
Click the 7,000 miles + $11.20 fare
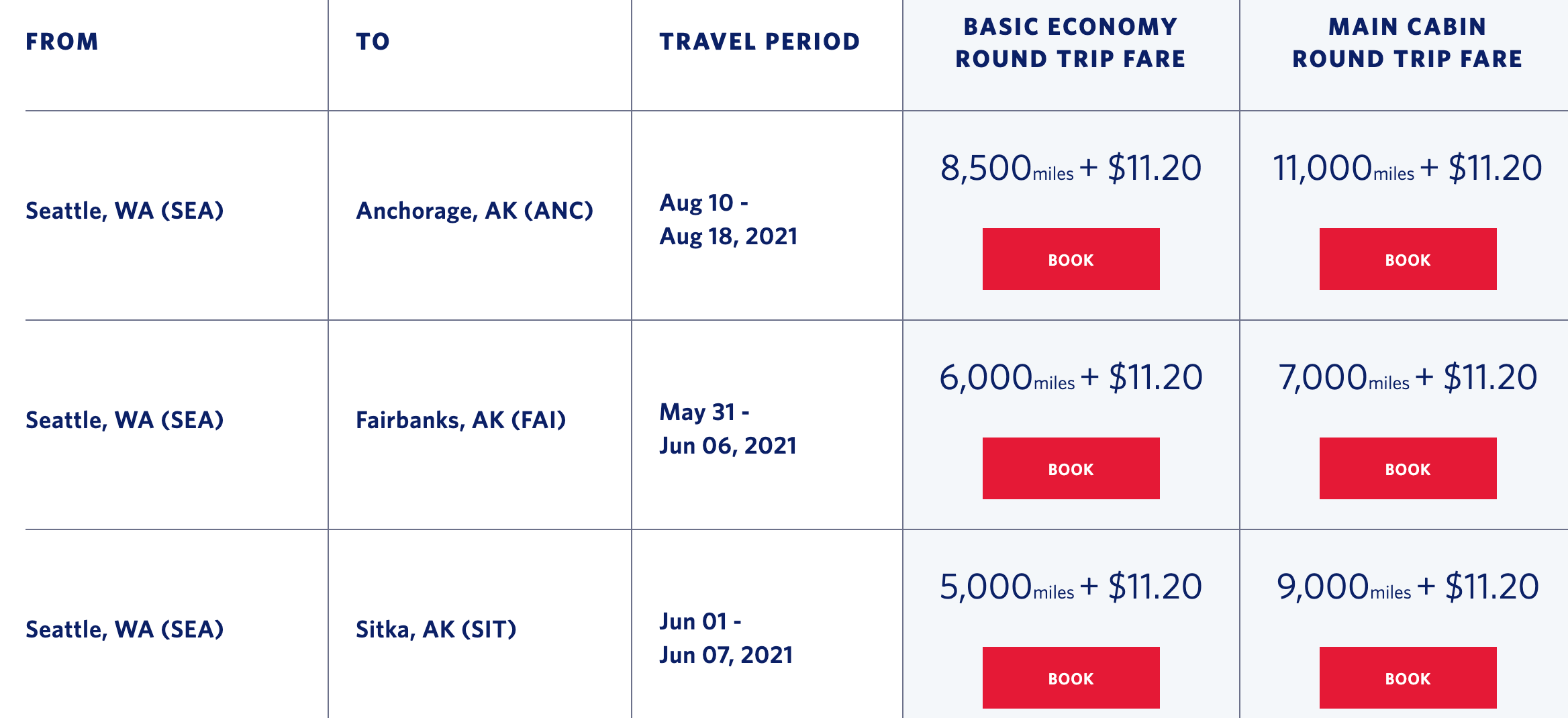coord(1408,377)
